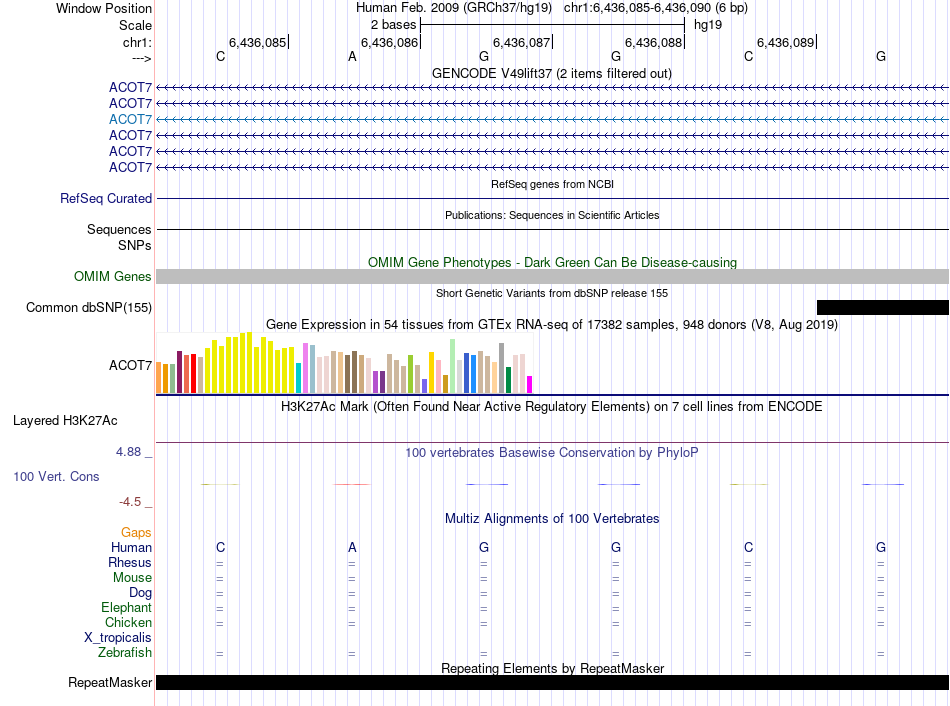The width and height of the screenshot is (950, 706).
Task: Click the RefSeq Curated track label
Action: pos(106,198)
